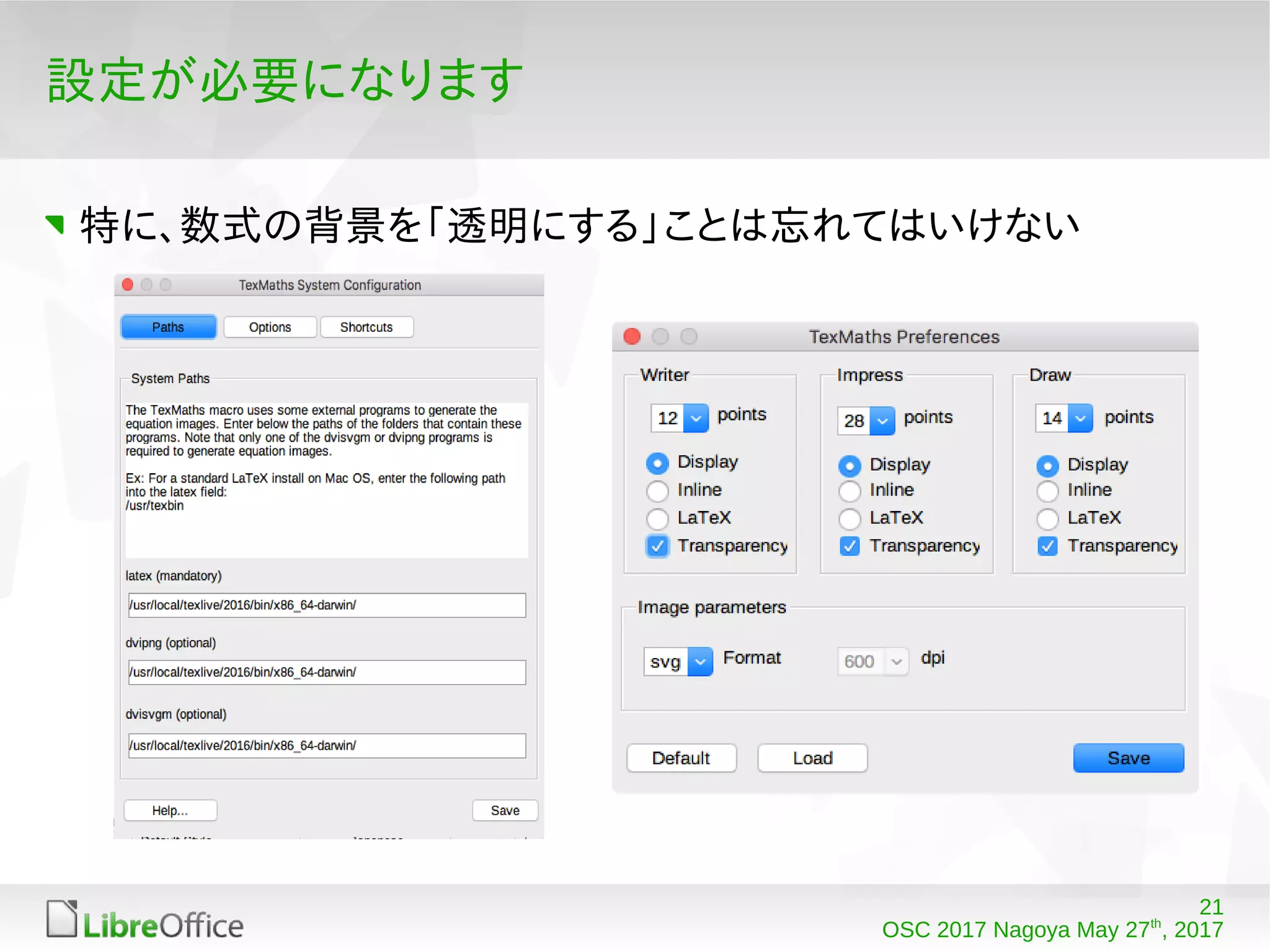Open the Shortcuts tab
Viewport: 1270px width, 952px height.
tap(366, 327)
